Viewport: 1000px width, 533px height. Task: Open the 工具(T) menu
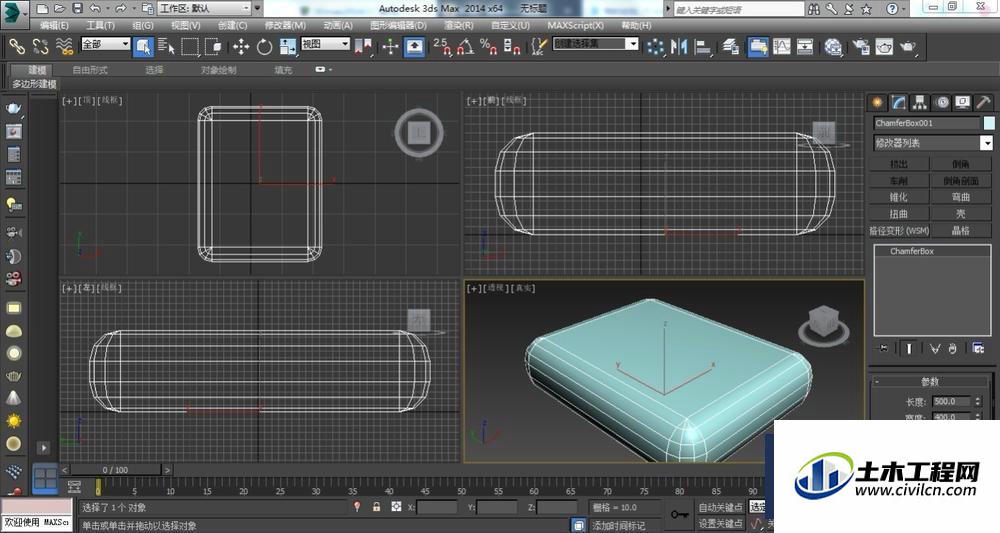click(100, 26)
